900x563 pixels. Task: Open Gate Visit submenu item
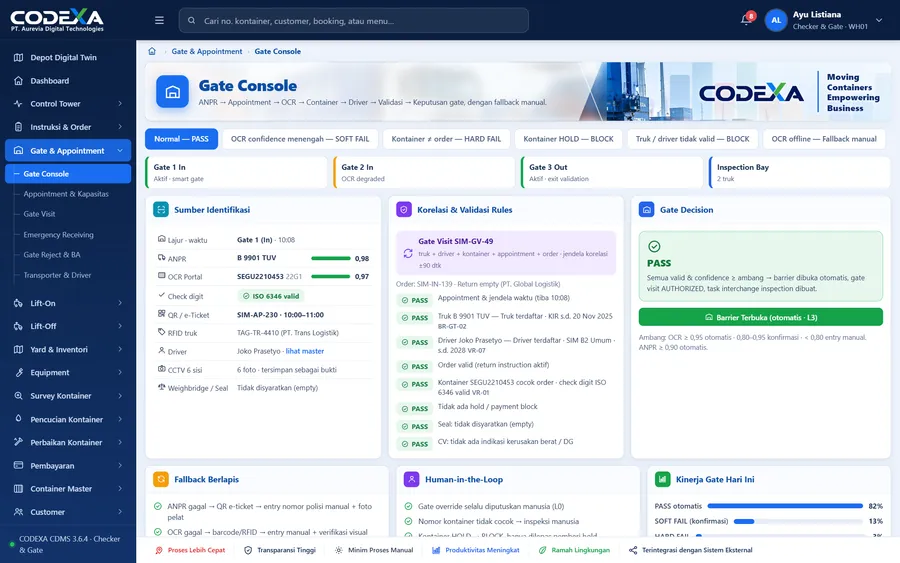pos(40,213)
